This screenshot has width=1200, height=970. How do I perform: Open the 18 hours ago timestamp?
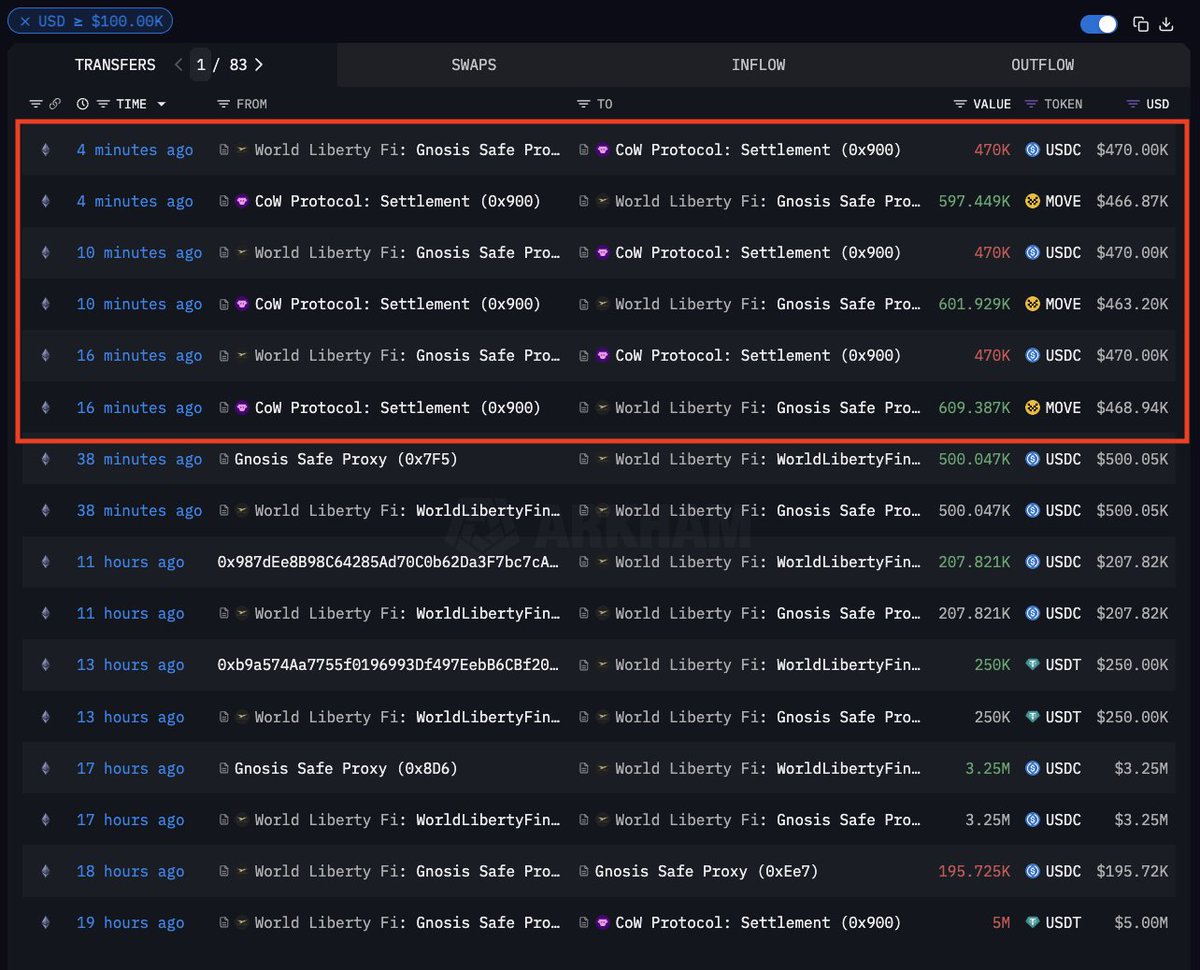[x=130, y=871]
